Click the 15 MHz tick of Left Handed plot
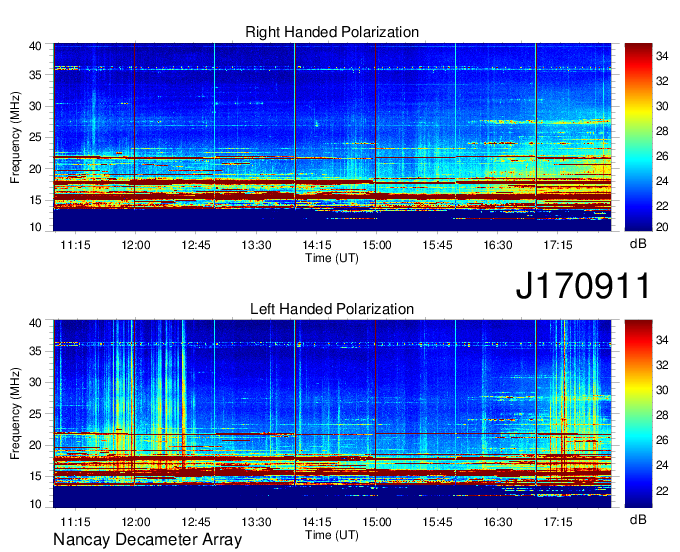This screenshot has height=552, width=680. coord(36,477)
